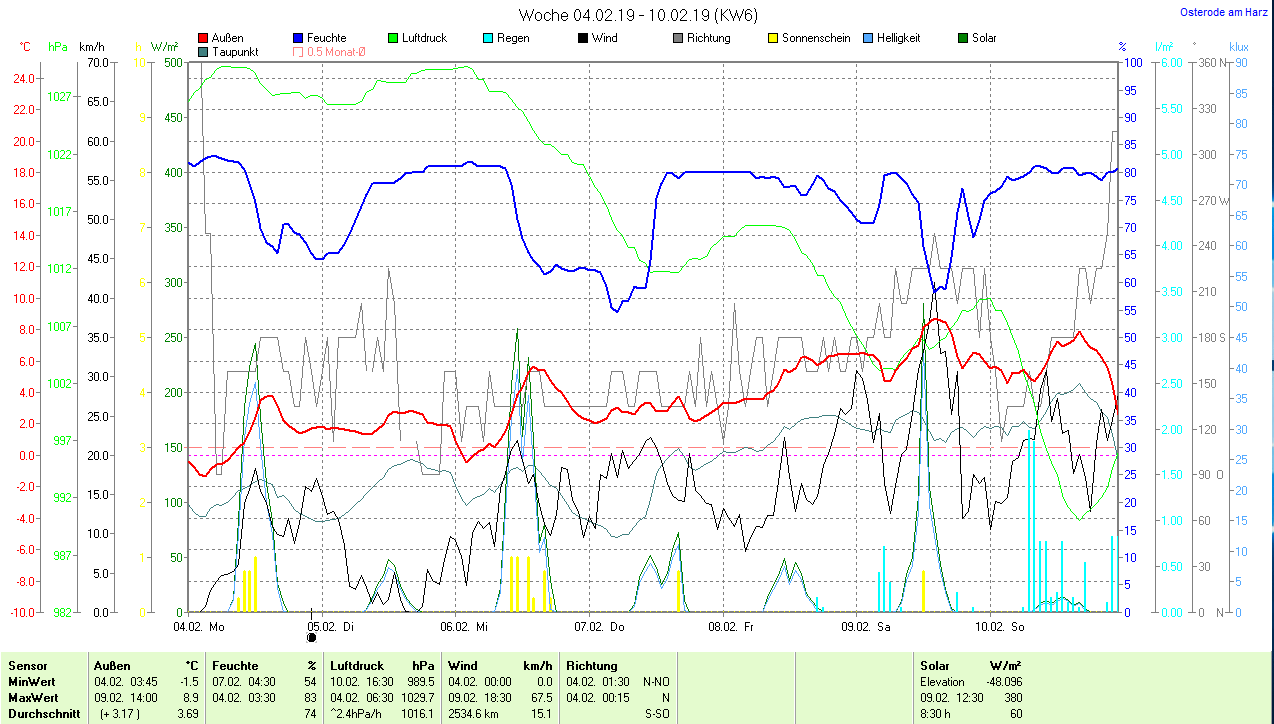
Task: Click the dark green Solar legend swatch
Action: (x=964, y=39)
